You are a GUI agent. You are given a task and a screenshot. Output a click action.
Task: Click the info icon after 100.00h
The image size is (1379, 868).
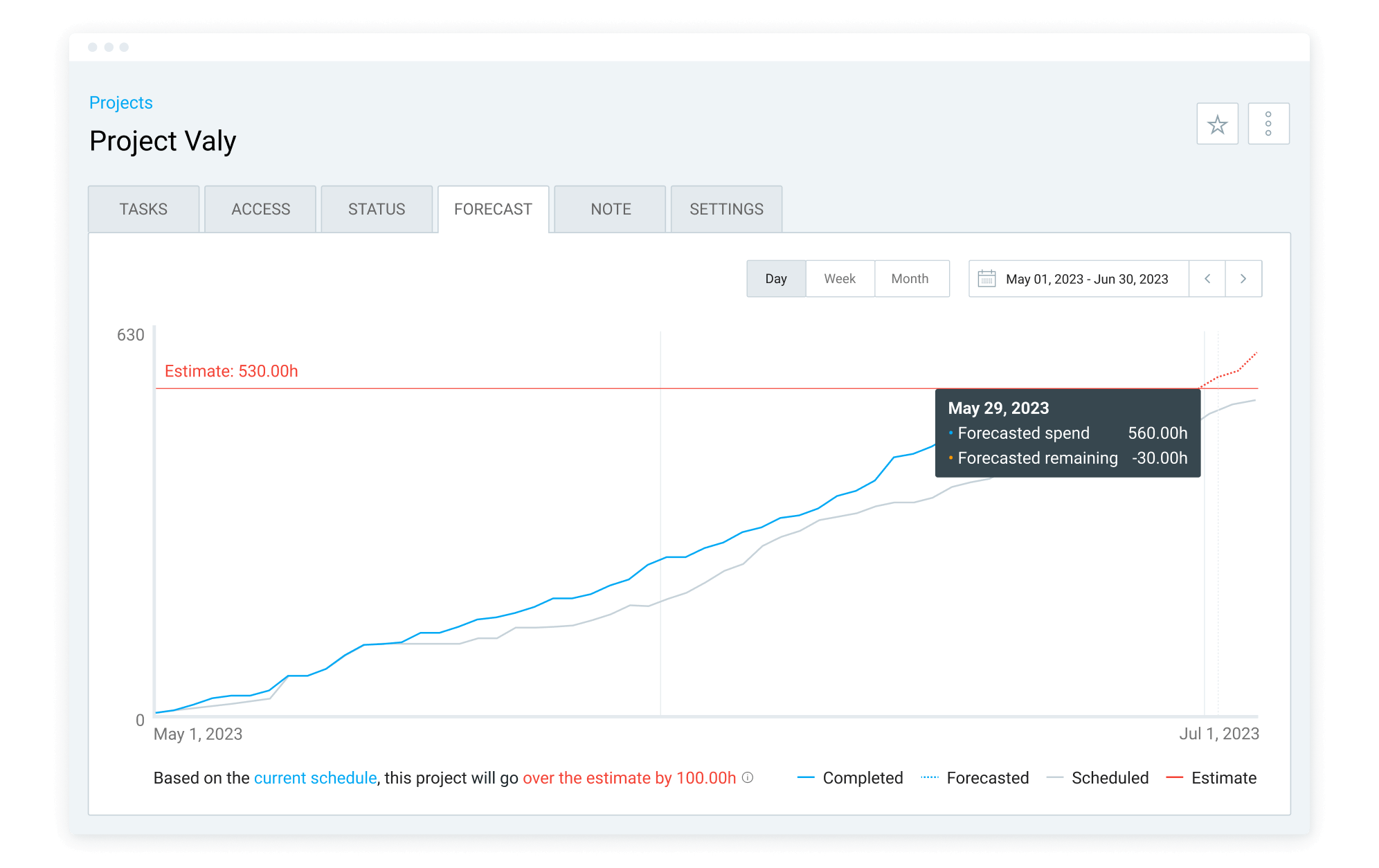[x=748, y=777]
